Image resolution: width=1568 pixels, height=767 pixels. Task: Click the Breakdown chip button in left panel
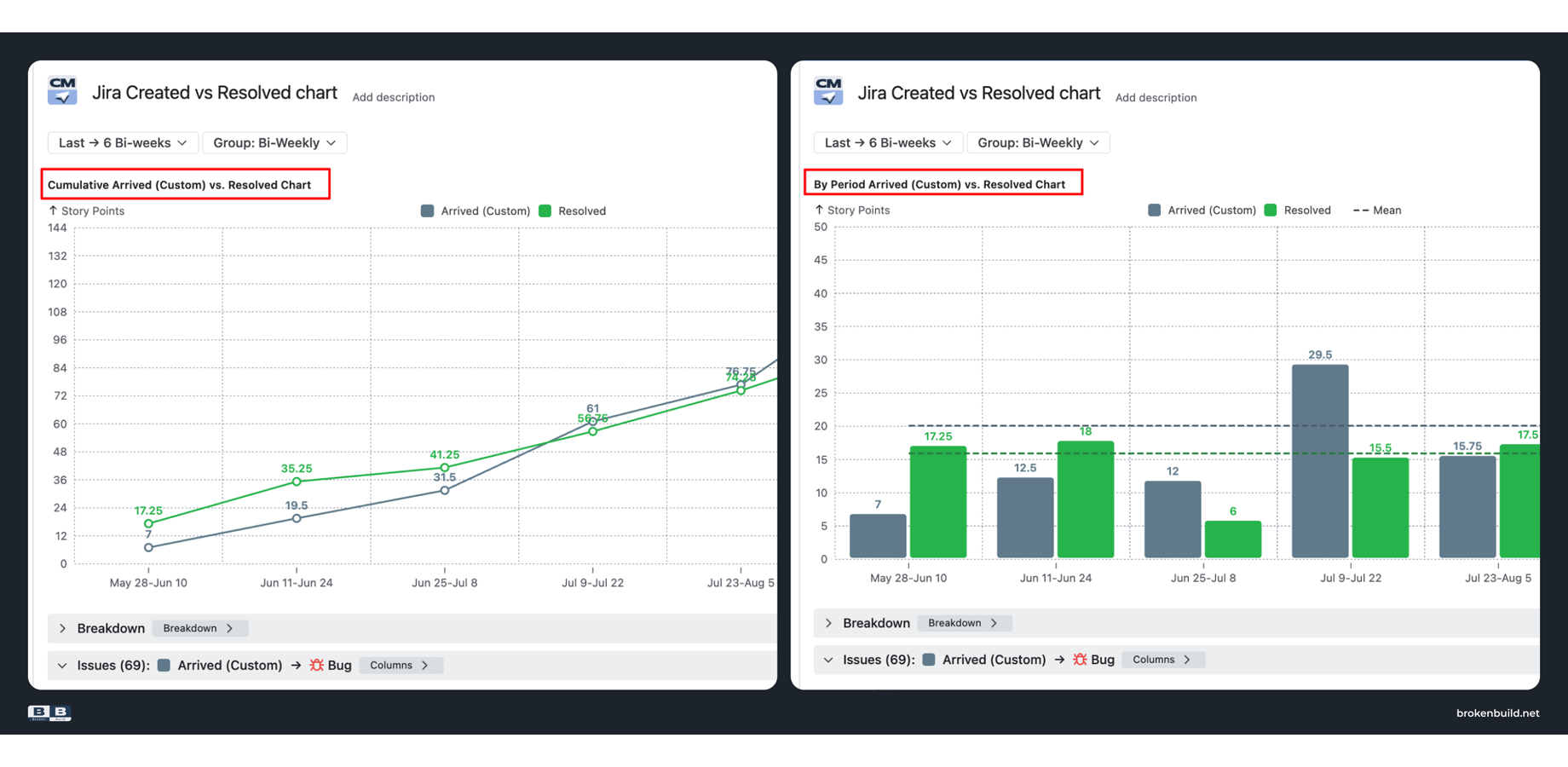tap(199, 628)
